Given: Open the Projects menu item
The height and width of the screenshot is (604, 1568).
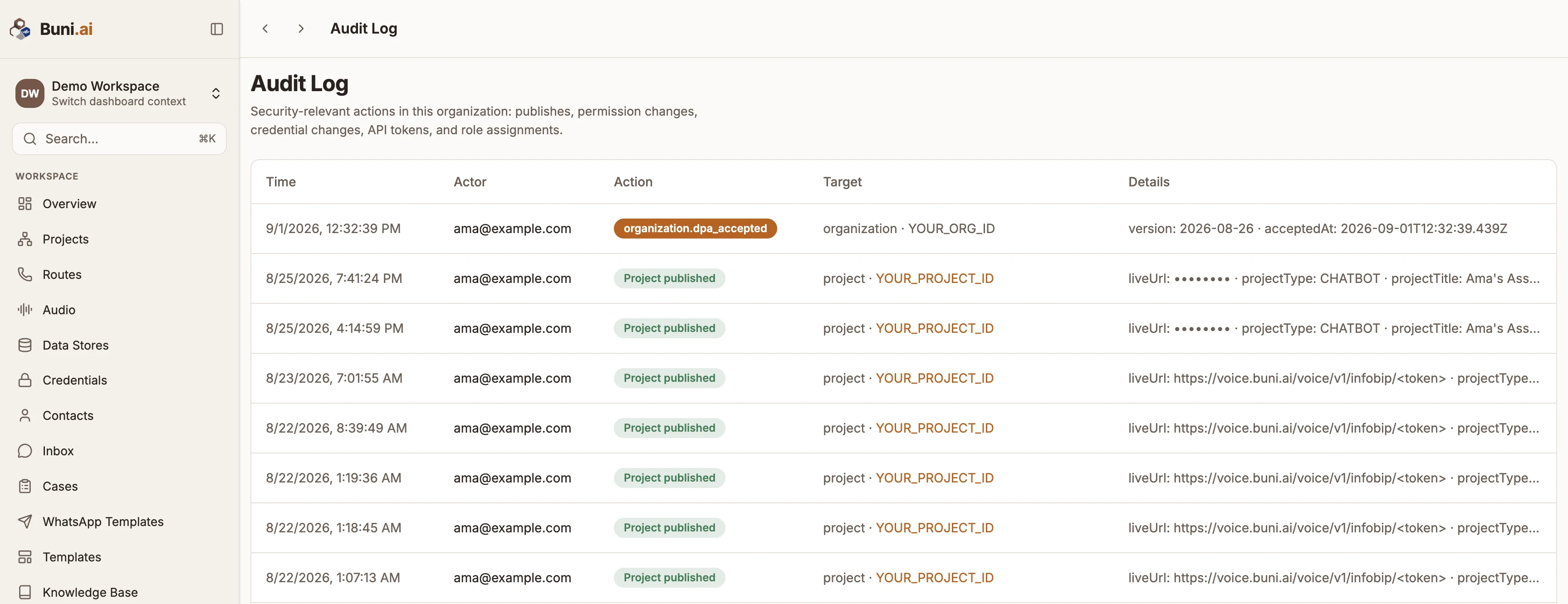Looking at the screenshot, I should (x=119, y=239).
